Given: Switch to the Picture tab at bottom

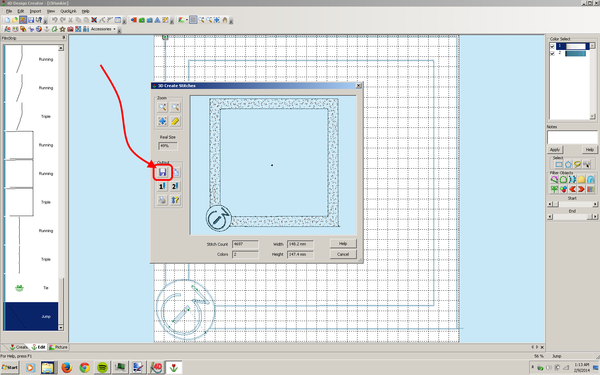Looking at the screenshot, I should [59, 347].
